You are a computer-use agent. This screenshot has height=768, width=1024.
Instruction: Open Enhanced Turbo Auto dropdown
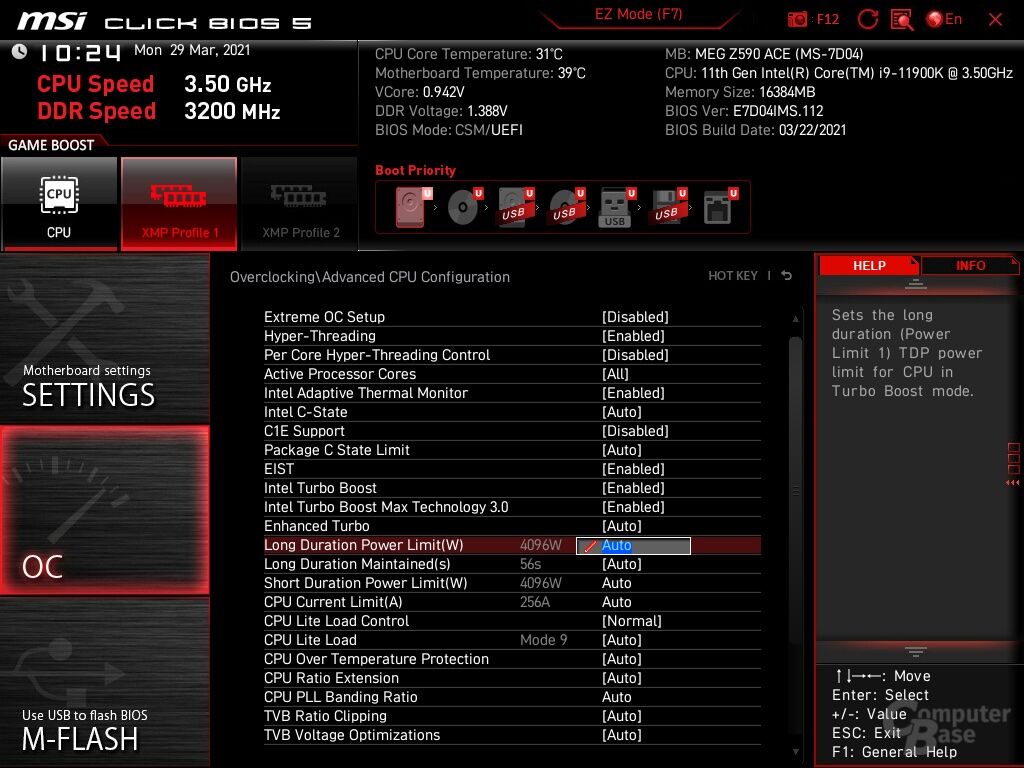pyautogui.click(x=622, y=526)
